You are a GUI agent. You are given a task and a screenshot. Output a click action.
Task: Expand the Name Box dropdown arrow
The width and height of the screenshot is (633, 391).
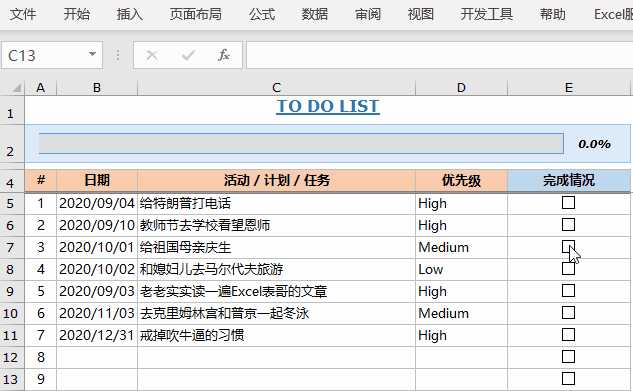(92, 54)
